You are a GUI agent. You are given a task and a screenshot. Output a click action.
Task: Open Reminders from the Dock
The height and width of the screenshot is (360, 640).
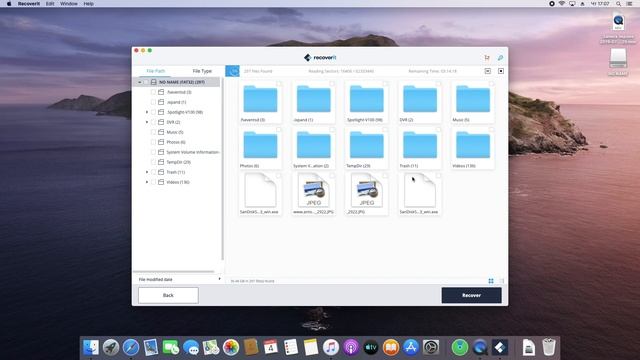click(291, 347)
